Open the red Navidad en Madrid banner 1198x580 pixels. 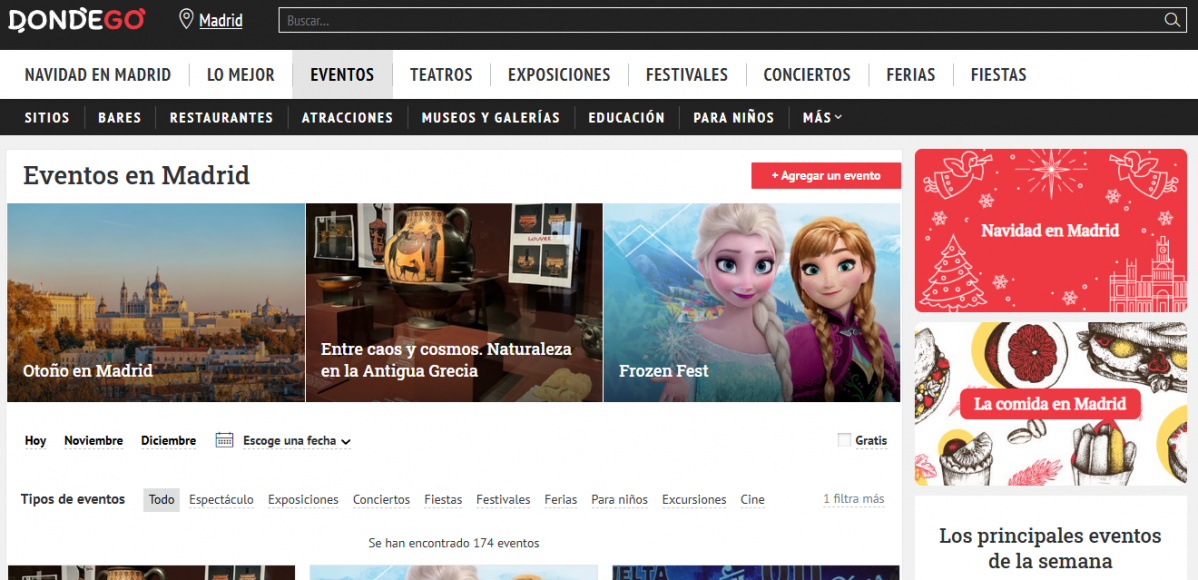[1051, 231]
